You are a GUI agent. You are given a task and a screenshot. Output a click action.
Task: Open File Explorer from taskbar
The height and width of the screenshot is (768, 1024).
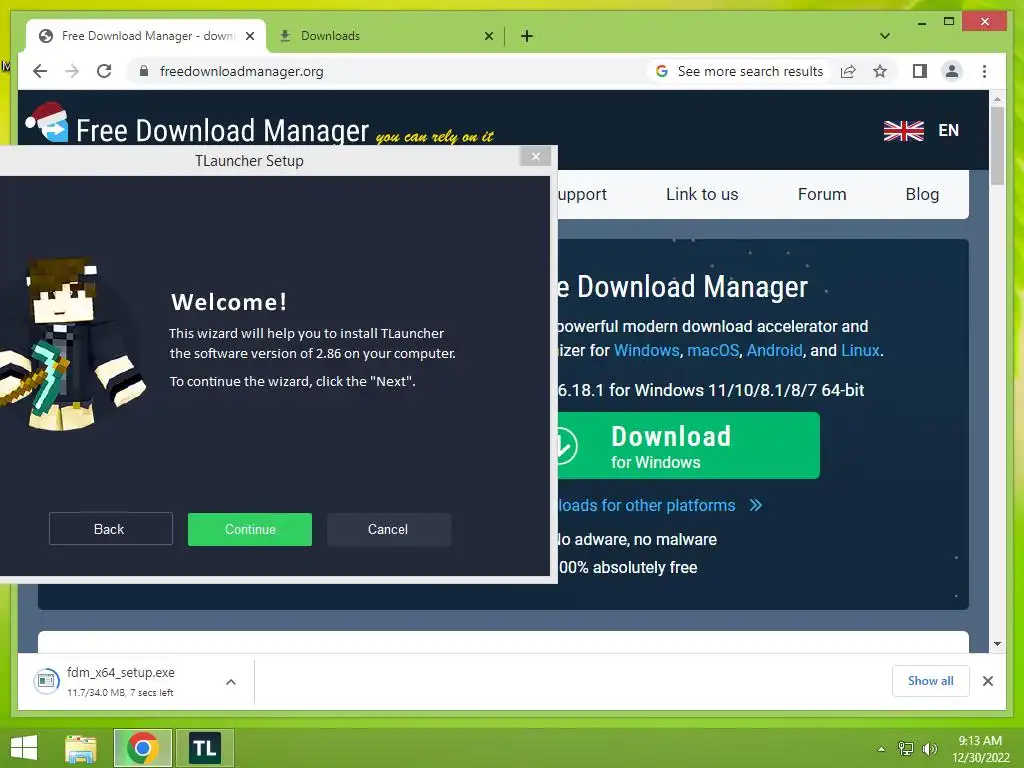coord(81,748)
